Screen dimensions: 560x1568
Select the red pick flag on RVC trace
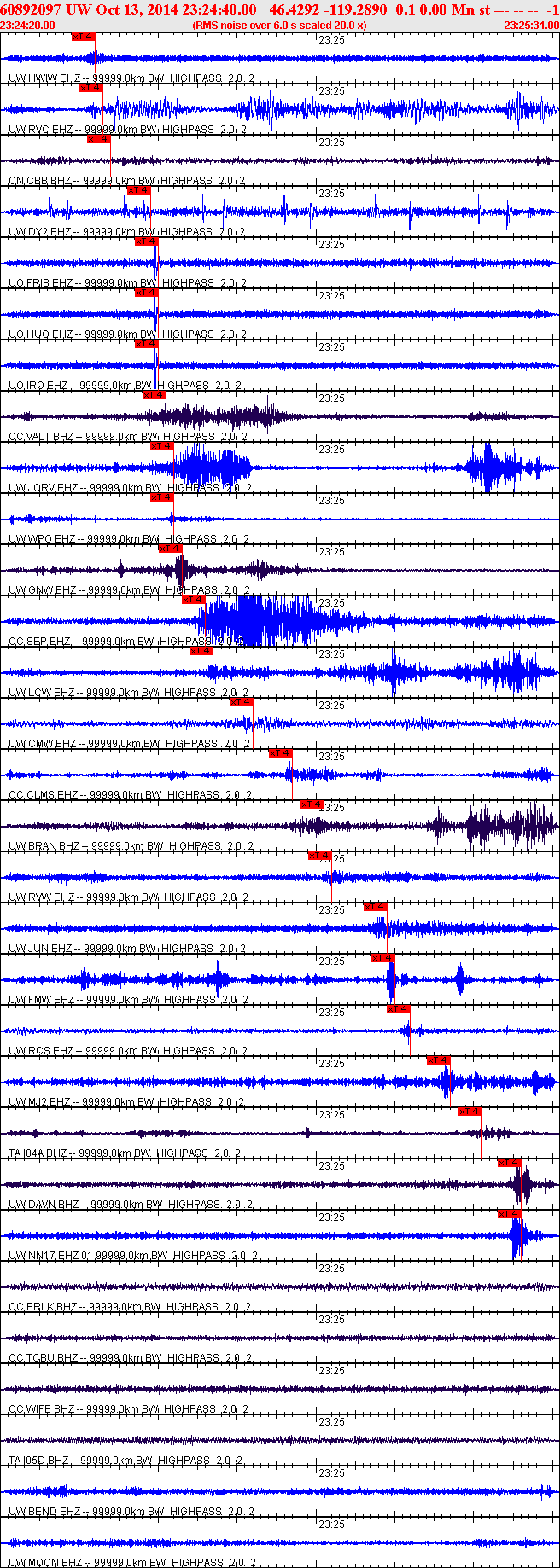click(x=91, y=88)
